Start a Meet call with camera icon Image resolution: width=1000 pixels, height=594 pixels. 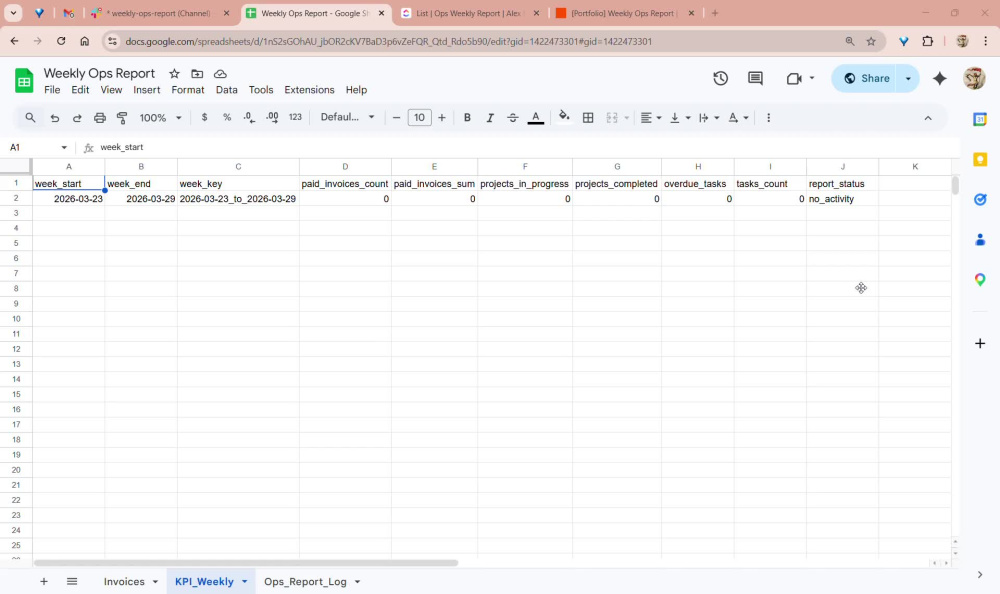(x=794, y=78)
